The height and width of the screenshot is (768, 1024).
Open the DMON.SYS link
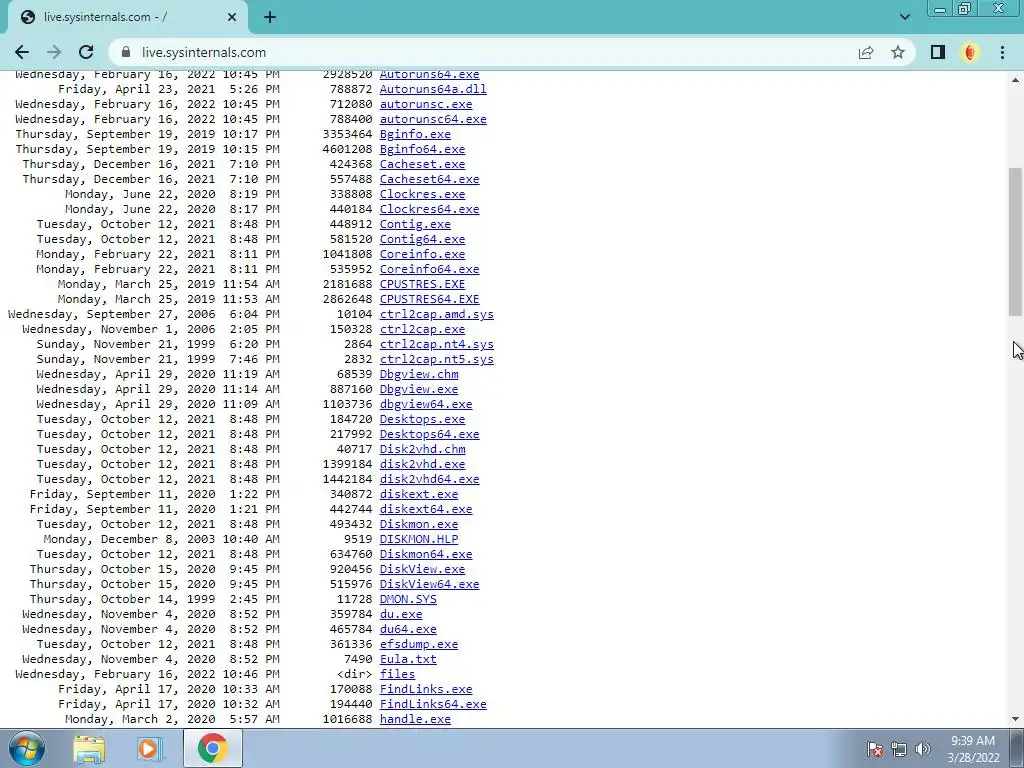[408, 600]
